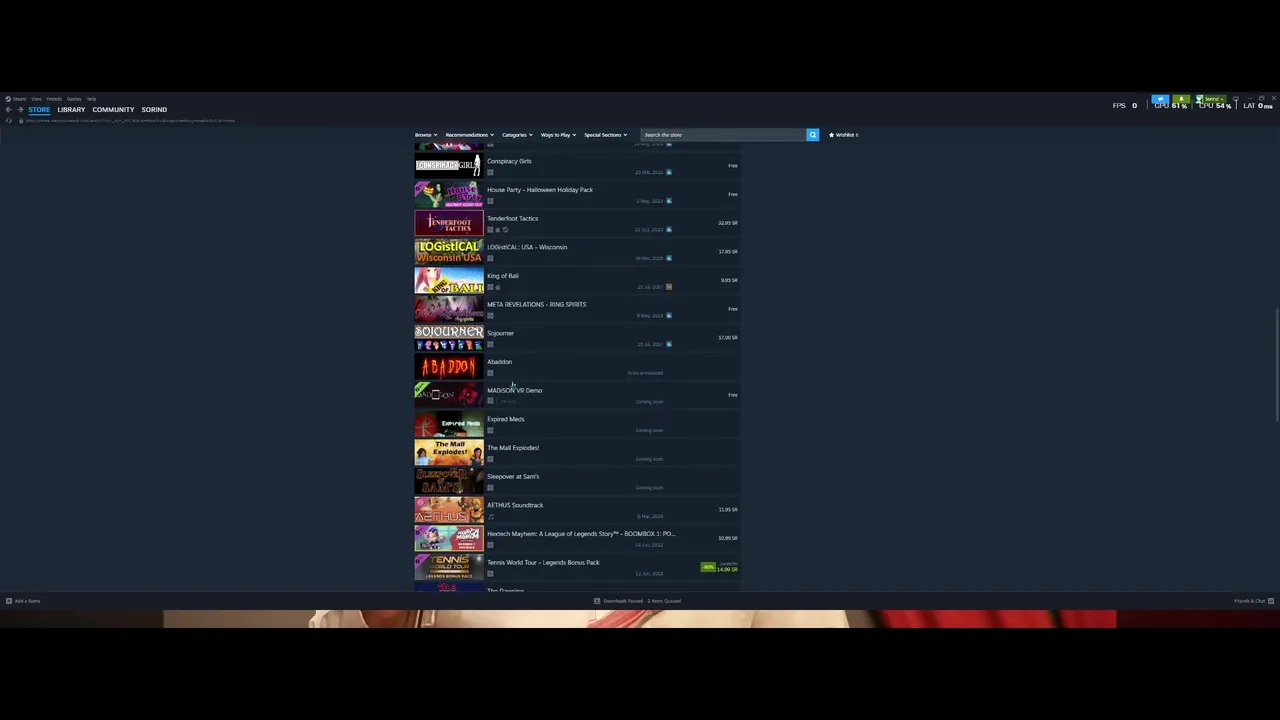Open the META REVELATIONS thumbnail
The image size is (1280, 720).
click(x=449, y=309)
